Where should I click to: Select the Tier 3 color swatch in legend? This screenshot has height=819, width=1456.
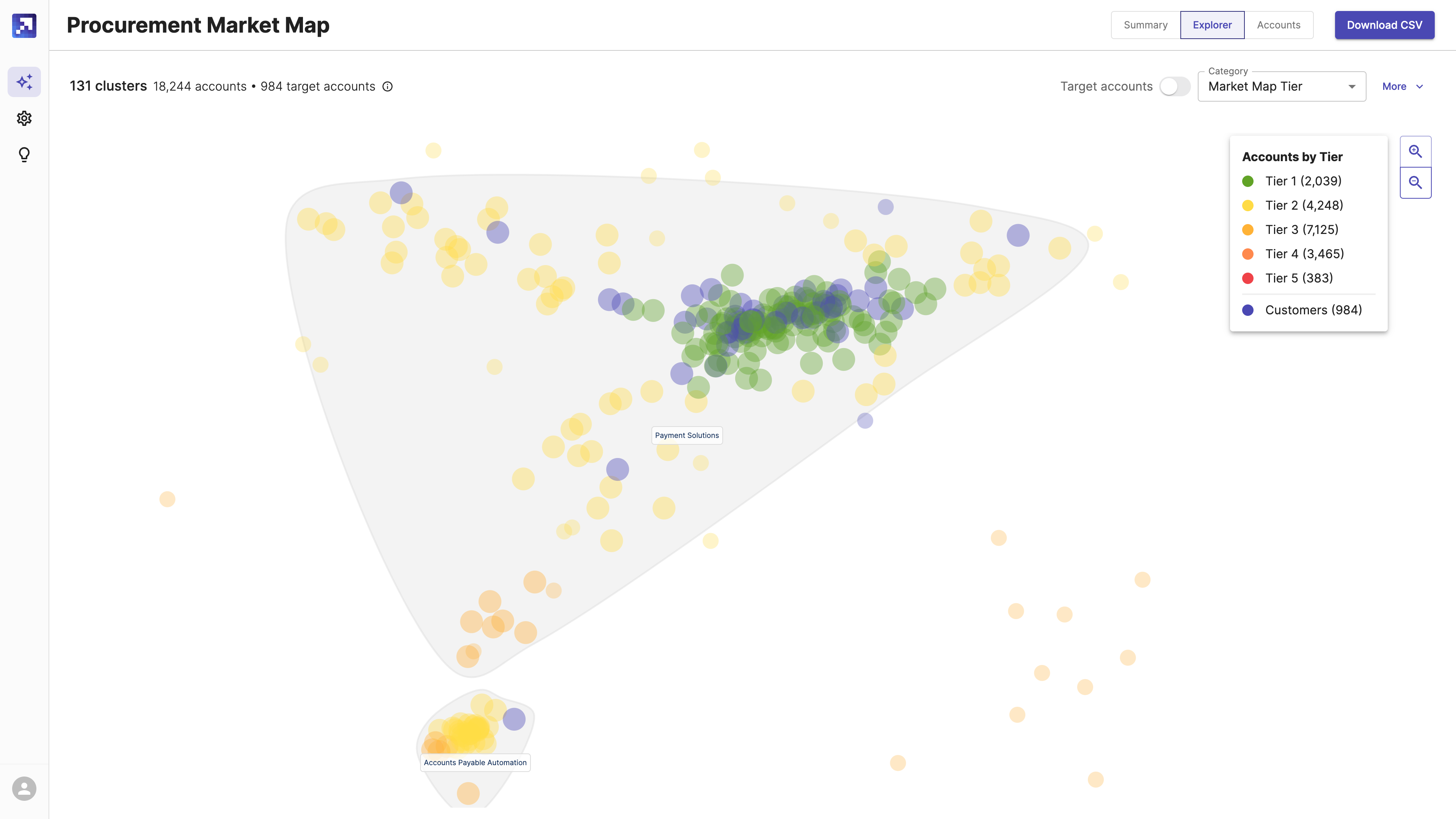[1249, 229]
